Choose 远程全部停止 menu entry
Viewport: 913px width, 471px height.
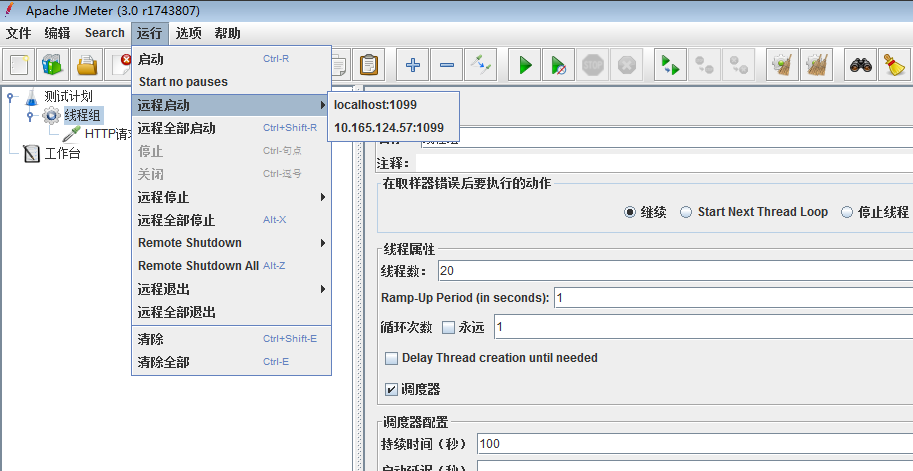pyautogui.click(x=231, y=220)
